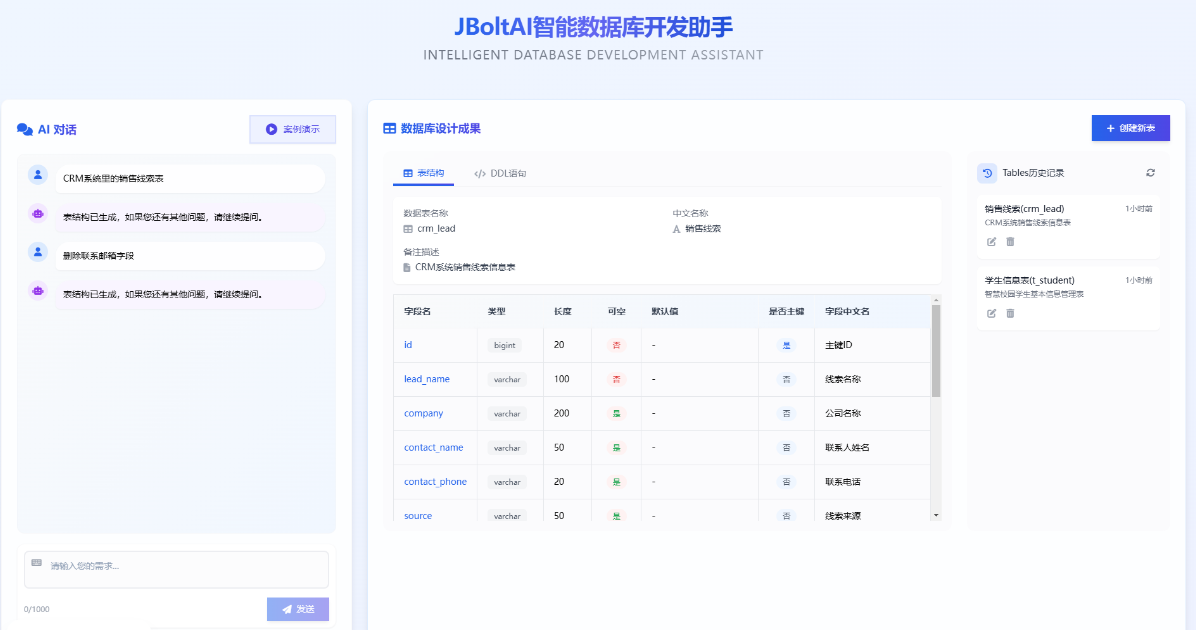Click the user avatar beside CRM系统里的销售线索表
Viewport: 1196px width, 630px height.
click(37, 175)
